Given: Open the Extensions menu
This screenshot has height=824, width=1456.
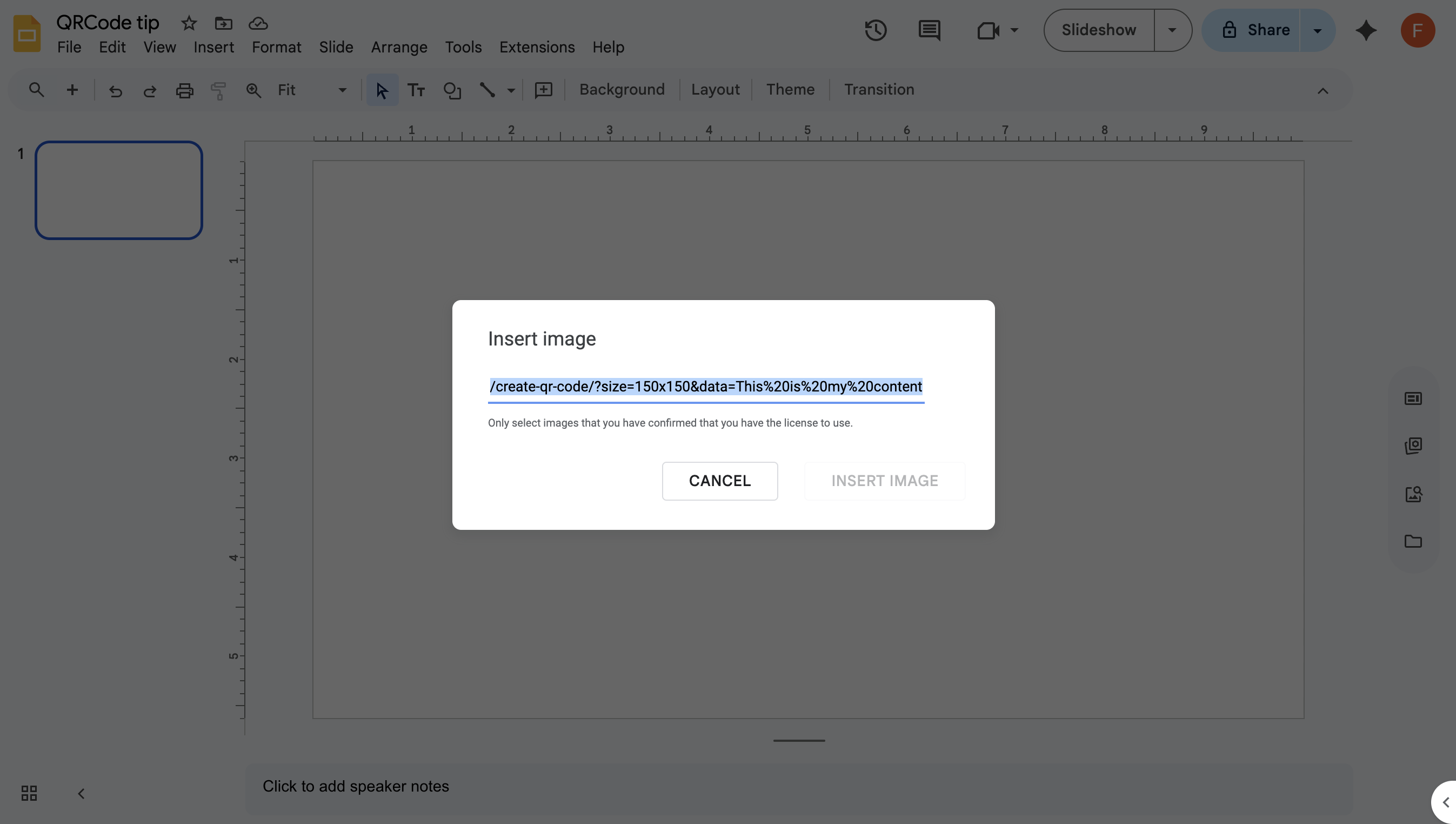Looking at the screenshot, I should [x=537, y=47].
